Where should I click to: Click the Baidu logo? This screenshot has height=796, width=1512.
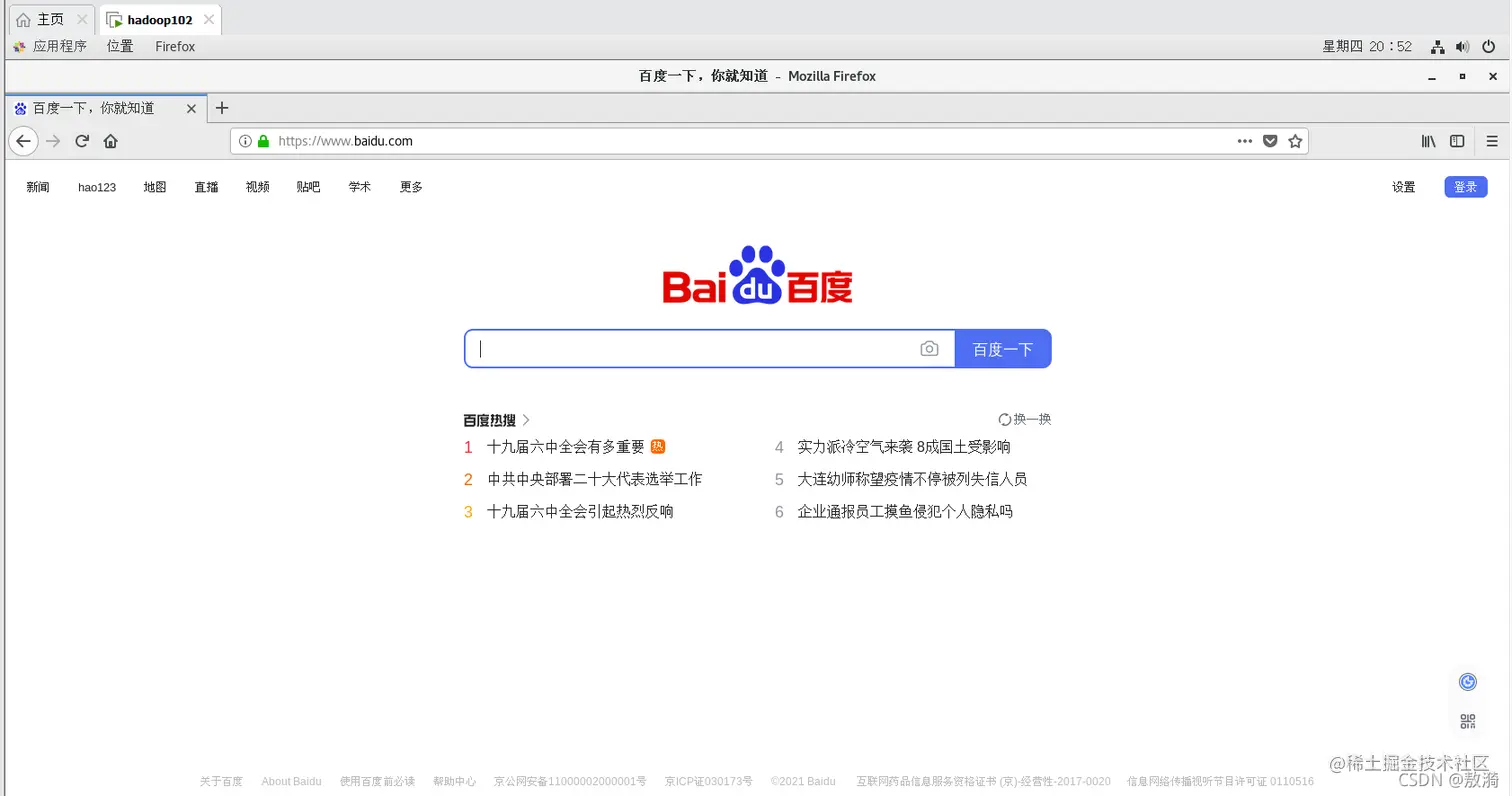point(757,275)
